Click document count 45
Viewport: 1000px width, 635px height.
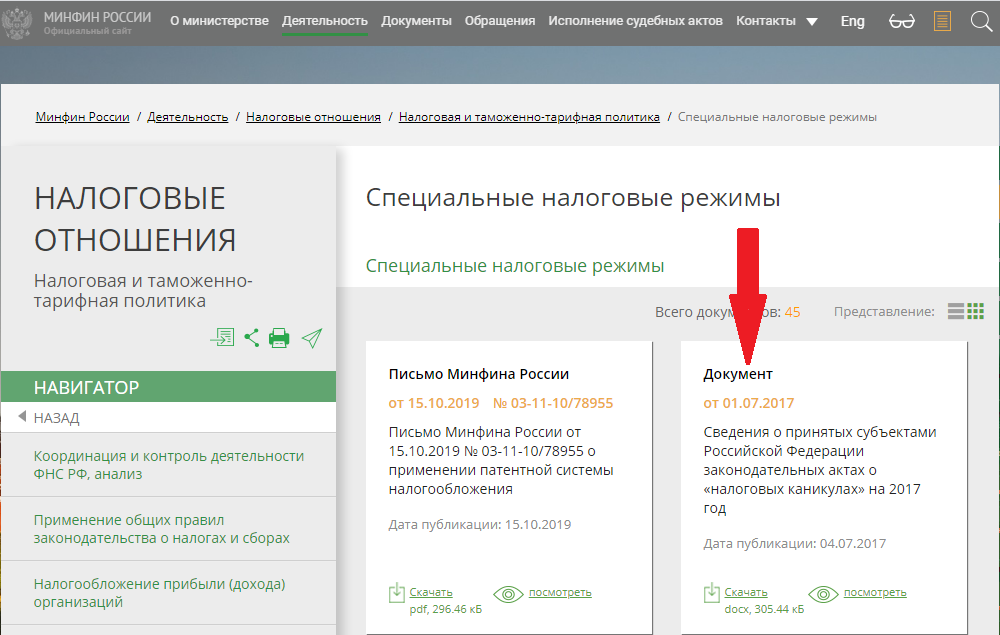(x=792, y=312)
